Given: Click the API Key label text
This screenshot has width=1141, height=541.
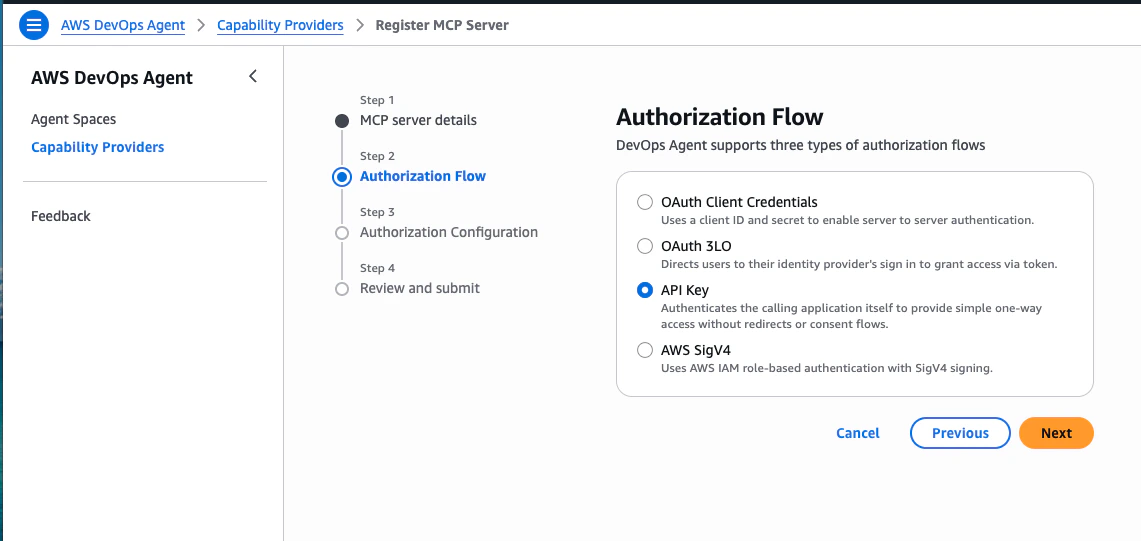Looking at the screenshot, I should point(685,291).
